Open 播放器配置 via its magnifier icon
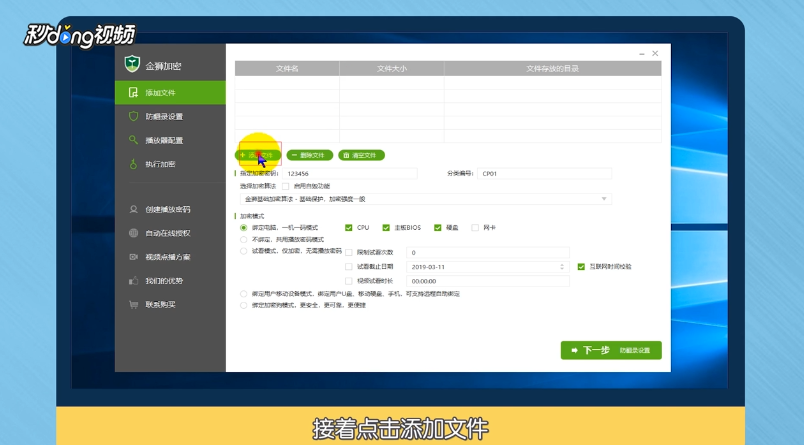 click(x=133, y=140)
